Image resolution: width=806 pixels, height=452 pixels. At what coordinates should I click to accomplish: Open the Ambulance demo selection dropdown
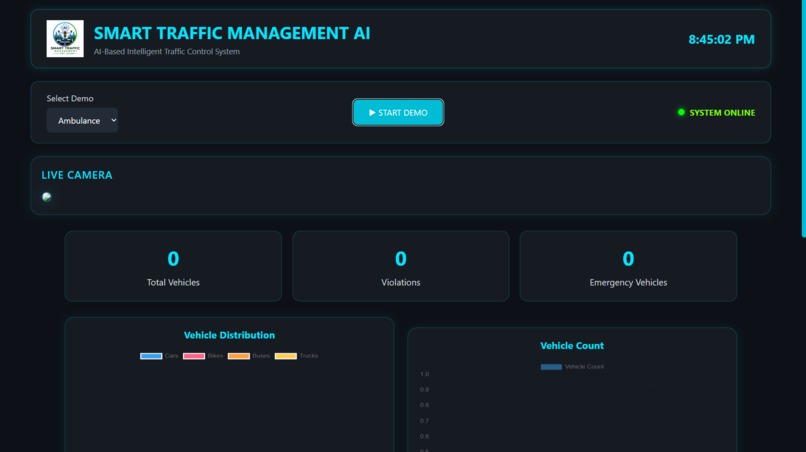coord(82,120)
